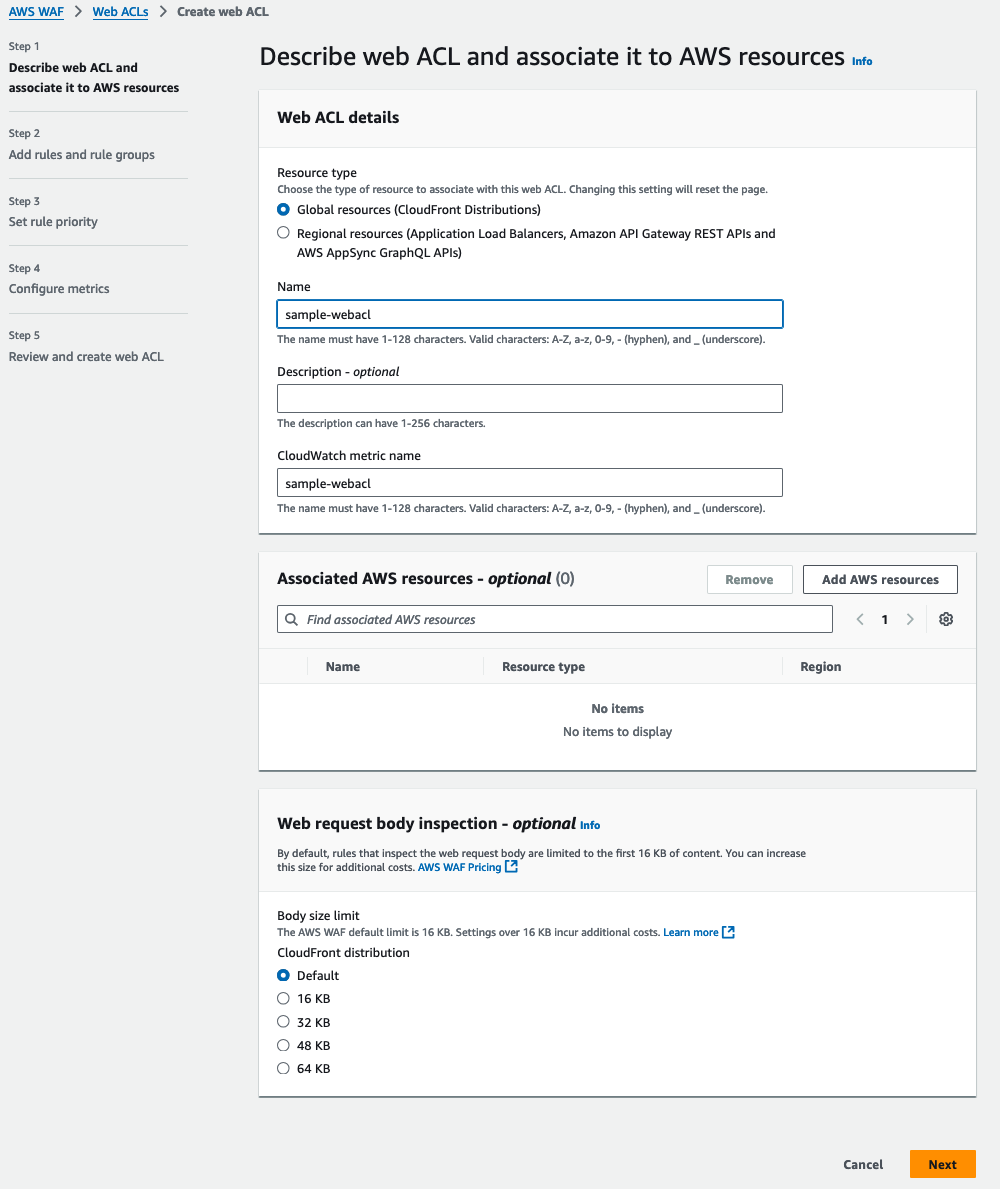The height and width of the screenshot is (1189, 1000).
Task: Click external link icon beside Learn more
Action: pos(729,932)
